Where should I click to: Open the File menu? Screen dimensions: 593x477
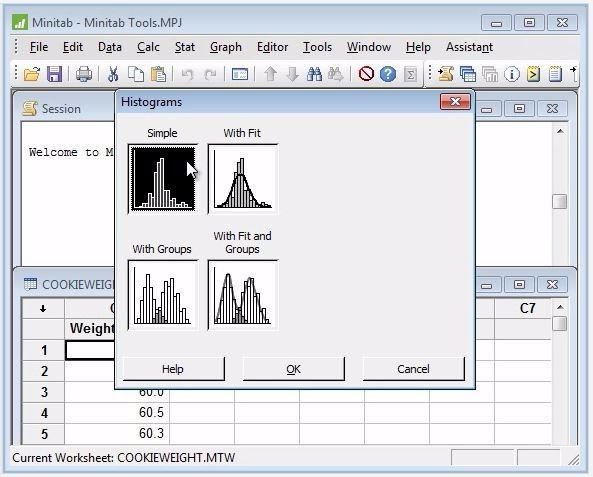pos(39,47)
